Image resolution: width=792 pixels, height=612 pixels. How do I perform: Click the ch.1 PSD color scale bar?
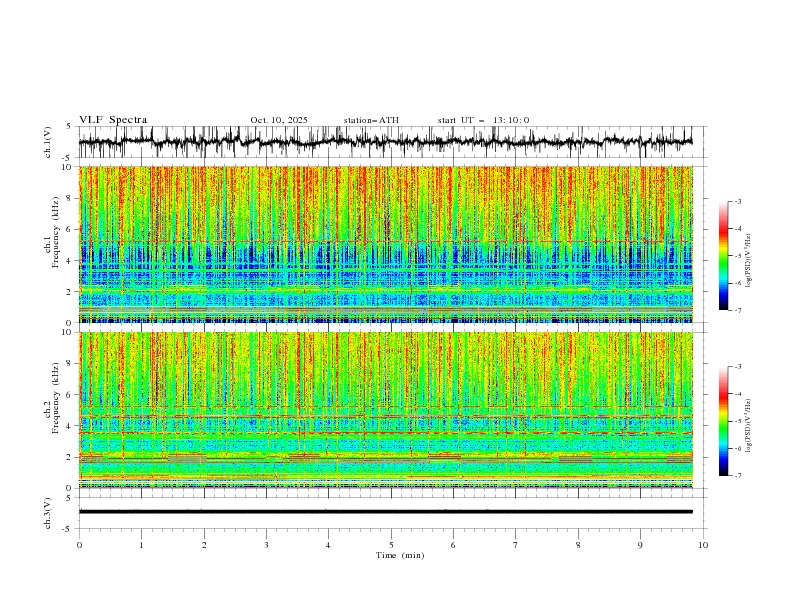point(723,256)
